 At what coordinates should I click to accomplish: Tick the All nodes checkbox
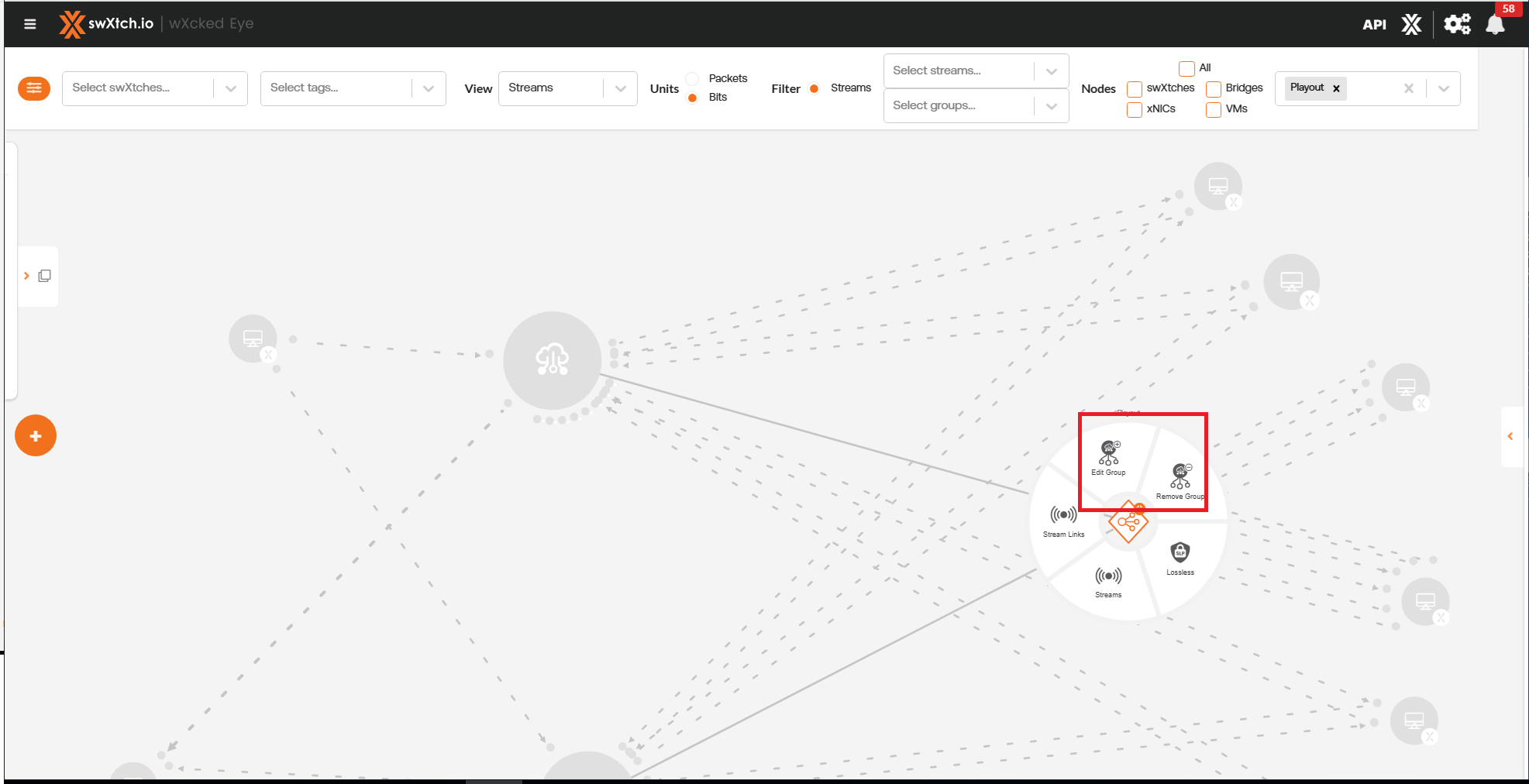[x=1186, y=69]
